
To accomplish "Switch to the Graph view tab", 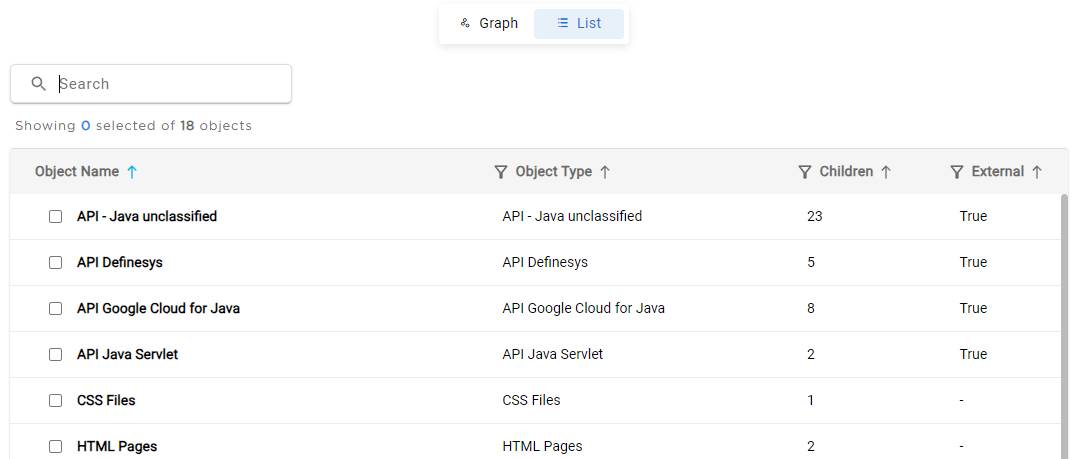I will [488, 23].
